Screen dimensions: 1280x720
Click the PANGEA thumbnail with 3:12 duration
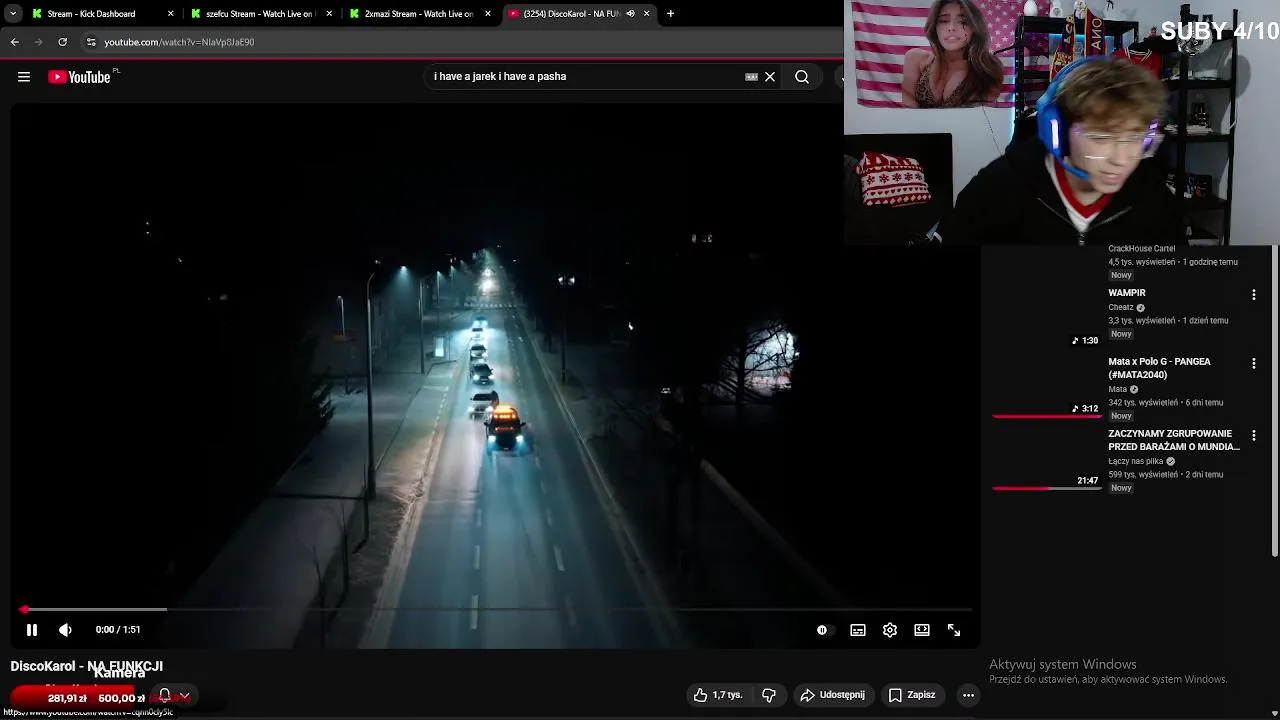[x=1046, y=386]
